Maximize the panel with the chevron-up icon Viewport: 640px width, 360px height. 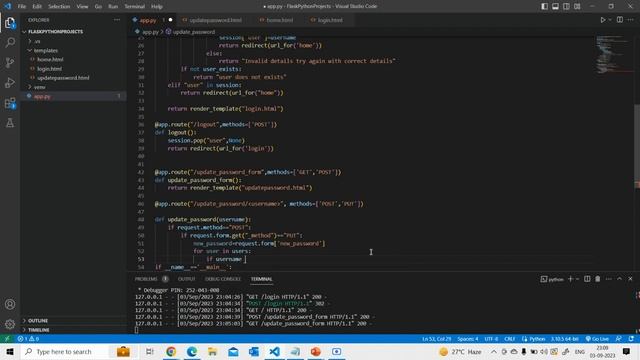click(619, 279)
